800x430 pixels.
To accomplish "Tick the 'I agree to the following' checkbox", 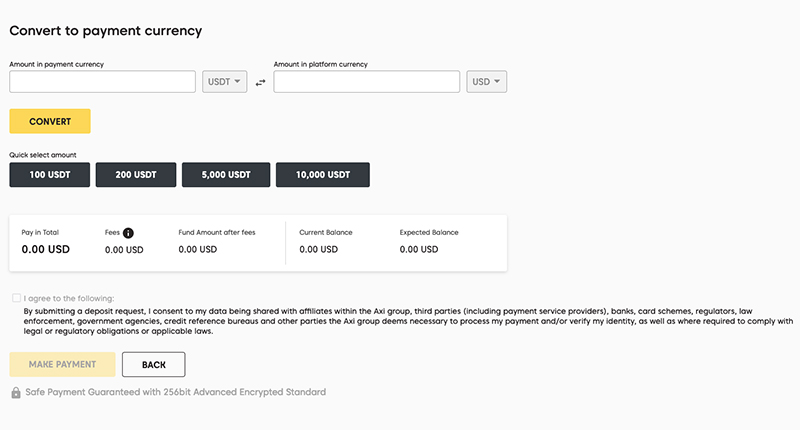I will (x=16, y=298).
